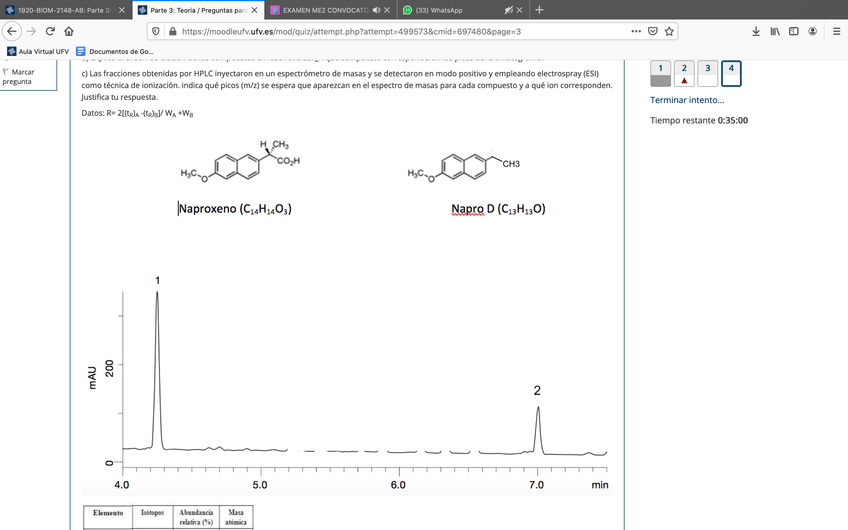Show site security shield information
Viewport: 848px width, 530px height.
pos(155,31)
